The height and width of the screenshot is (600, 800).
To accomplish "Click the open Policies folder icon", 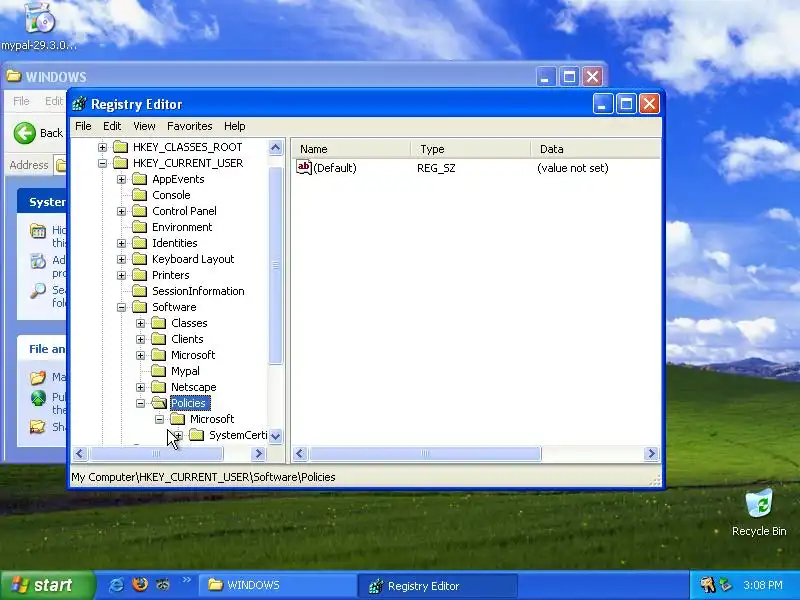I will point(159,403).
